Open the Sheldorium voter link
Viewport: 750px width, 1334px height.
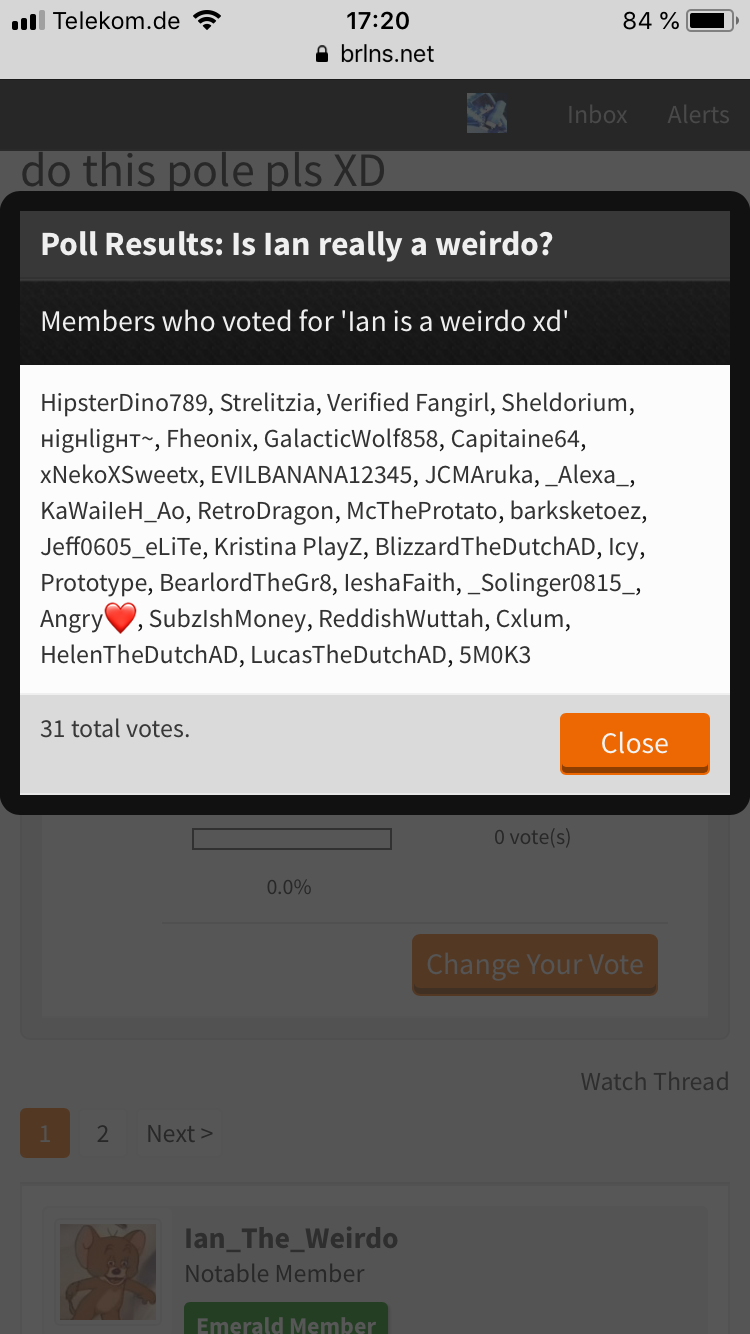click(x=564, y=403)
